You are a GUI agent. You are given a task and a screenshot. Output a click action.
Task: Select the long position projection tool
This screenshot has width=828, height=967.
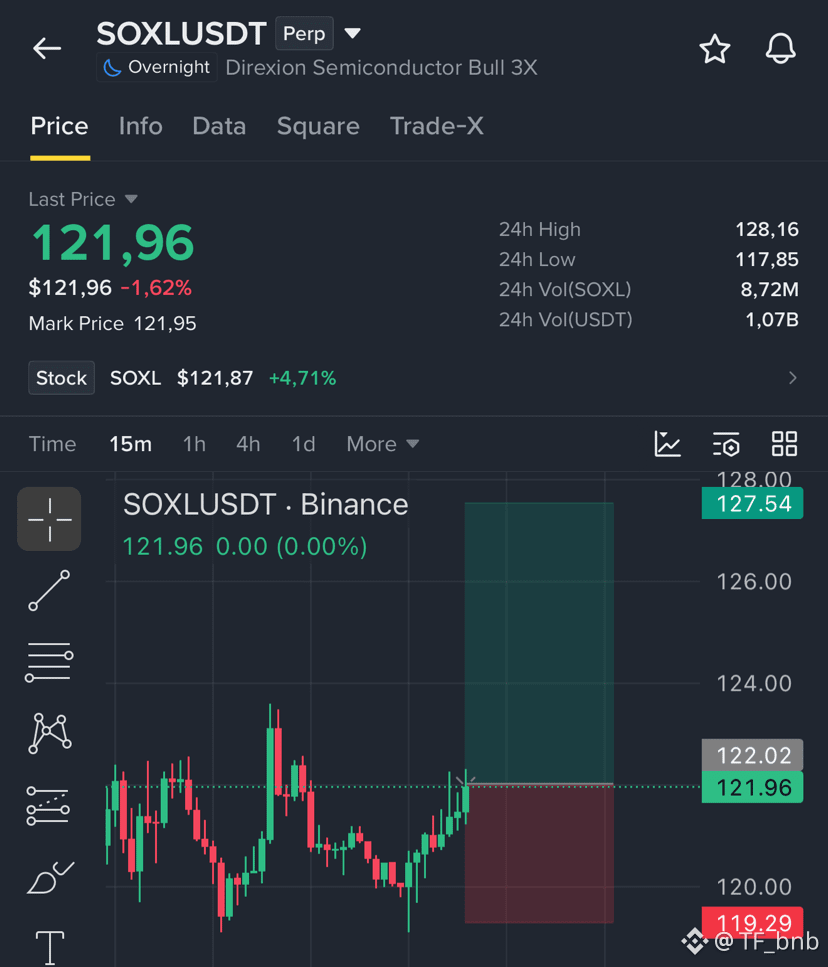point(48,806)
